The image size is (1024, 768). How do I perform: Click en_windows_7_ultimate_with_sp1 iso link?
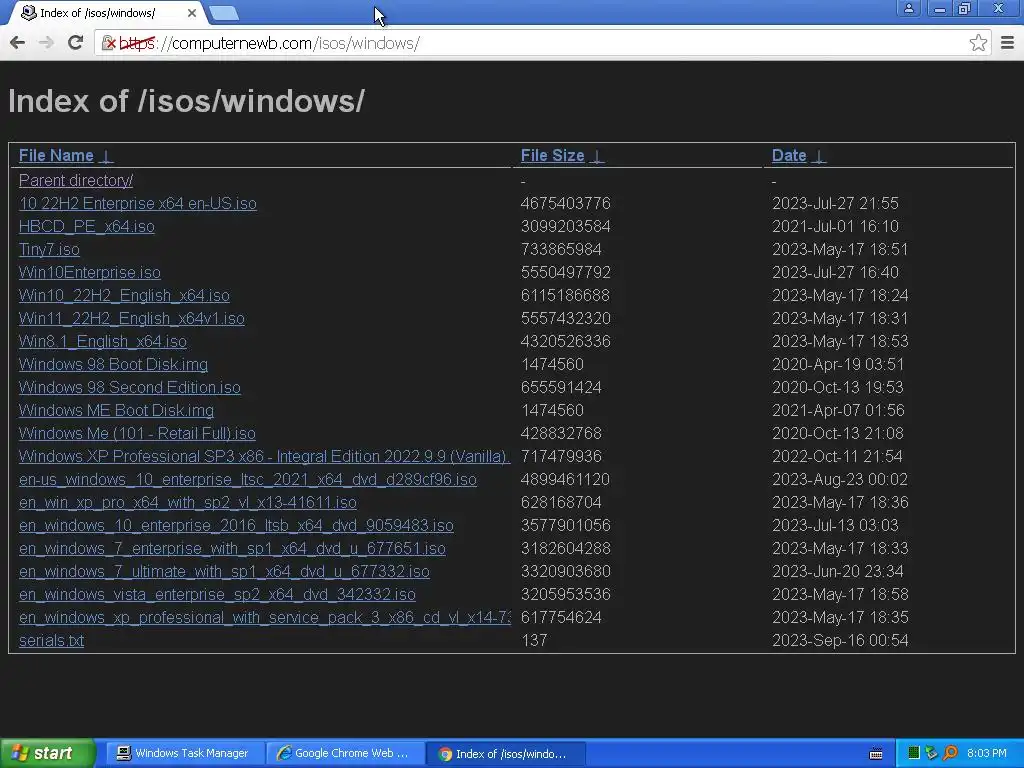point(224,571)
